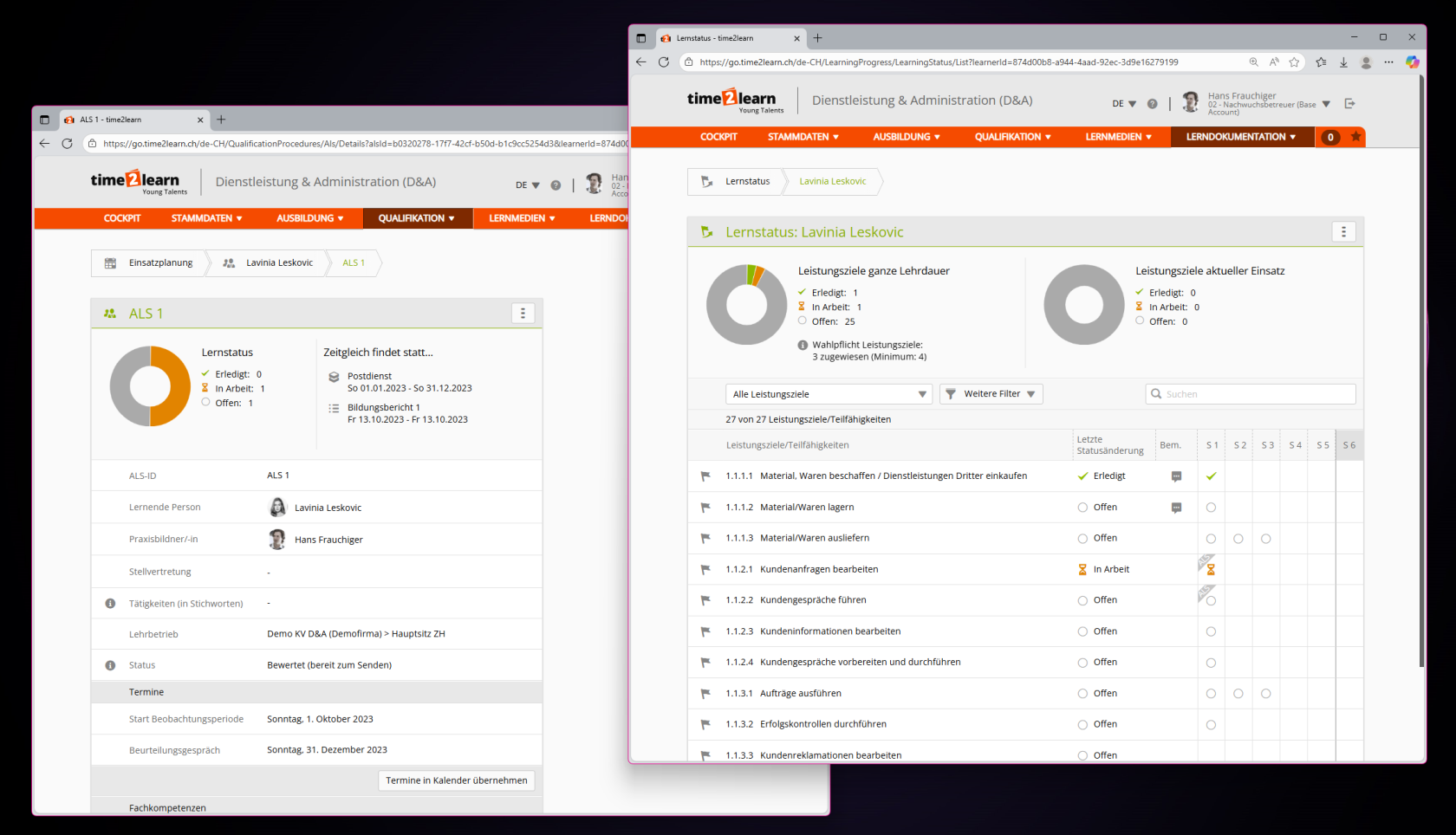Click the logout icon beside Hans Frauchiger

1349,104
